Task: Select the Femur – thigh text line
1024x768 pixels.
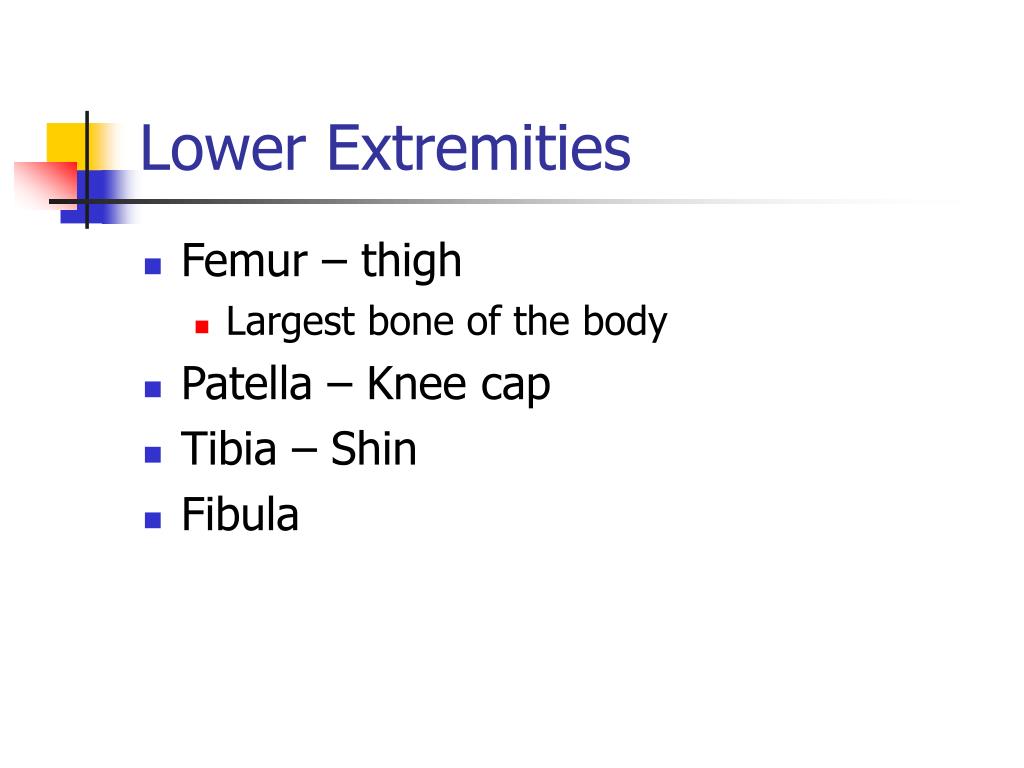Action: [321, 262]
